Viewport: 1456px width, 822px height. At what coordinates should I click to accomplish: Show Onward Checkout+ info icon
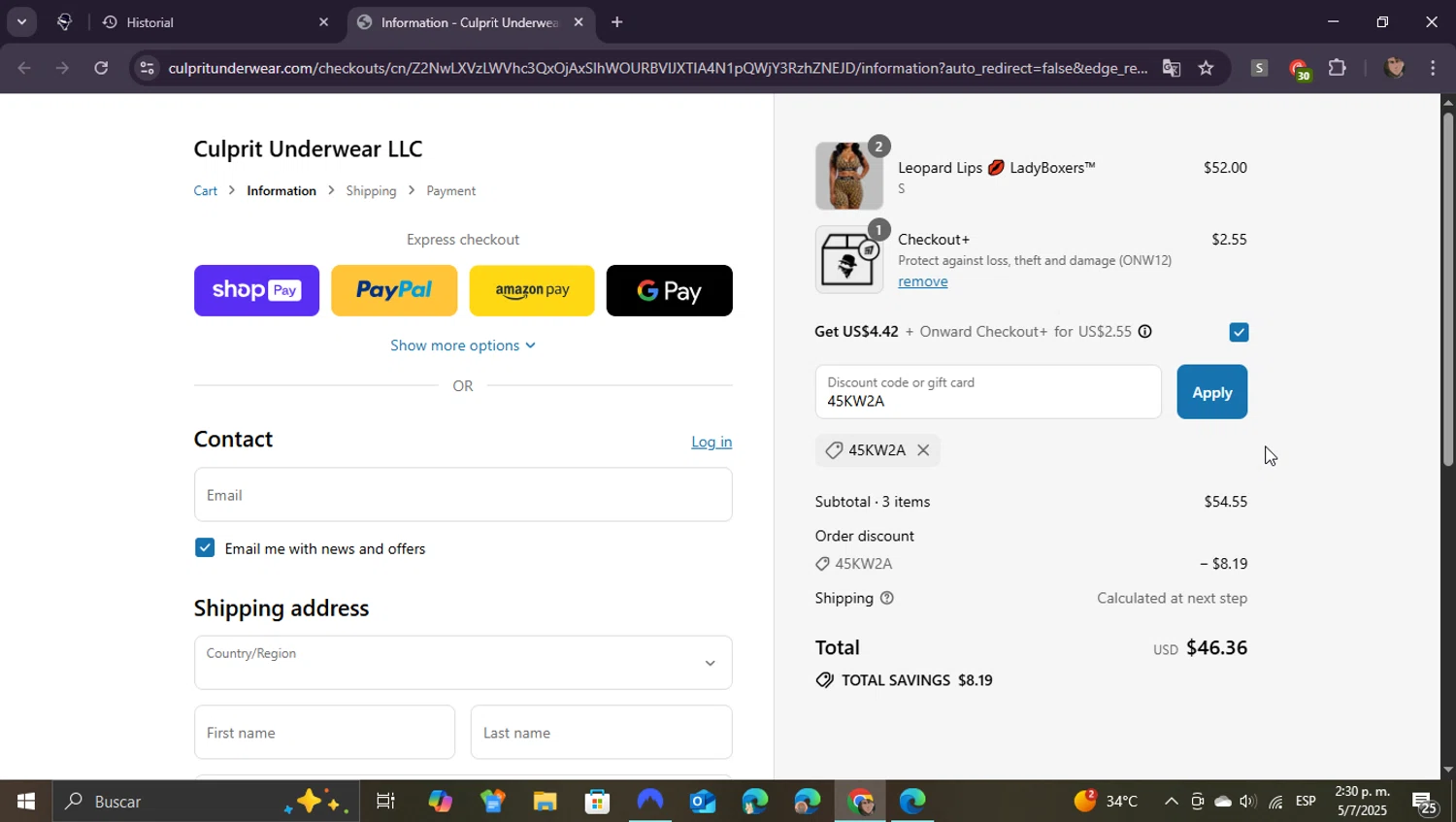[x=1145, y=332]
